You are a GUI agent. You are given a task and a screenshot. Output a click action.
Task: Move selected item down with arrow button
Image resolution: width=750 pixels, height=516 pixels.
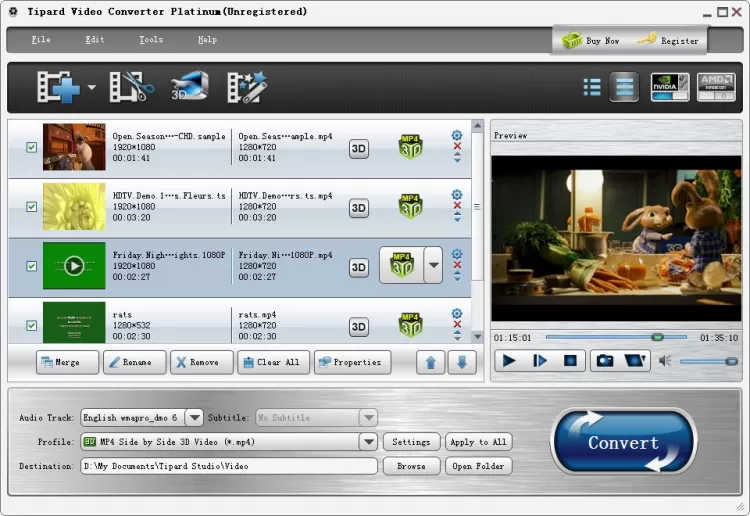(462, 362)
